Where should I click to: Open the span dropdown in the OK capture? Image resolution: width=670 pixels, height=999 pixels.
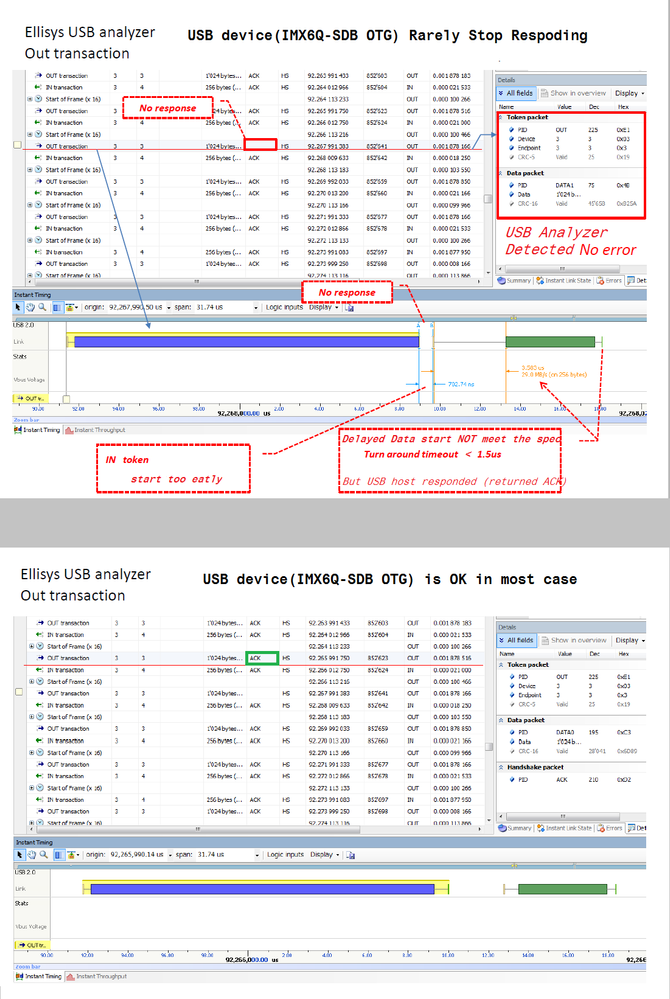(x=257, y=855)
